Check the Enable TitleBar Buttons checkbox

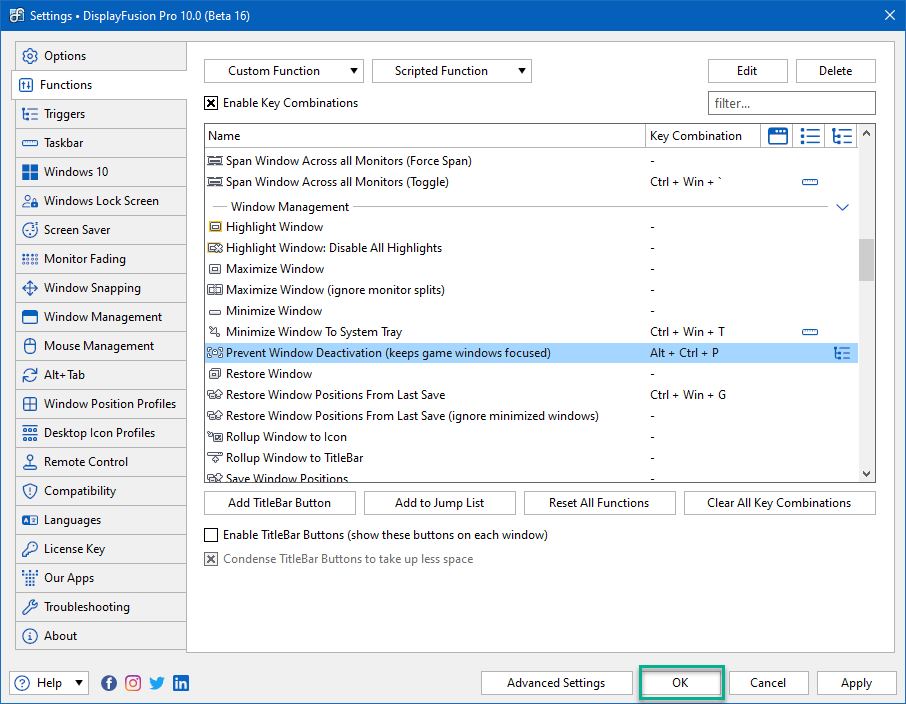[x=211, y=535]
